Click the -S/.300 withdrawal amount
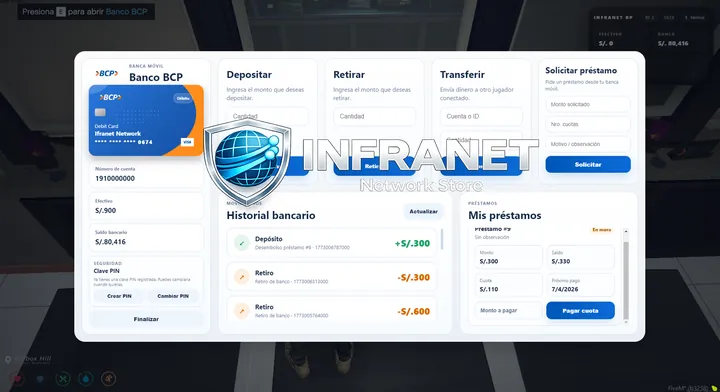Viewport: 720px width, 392px height. [414, 277]
